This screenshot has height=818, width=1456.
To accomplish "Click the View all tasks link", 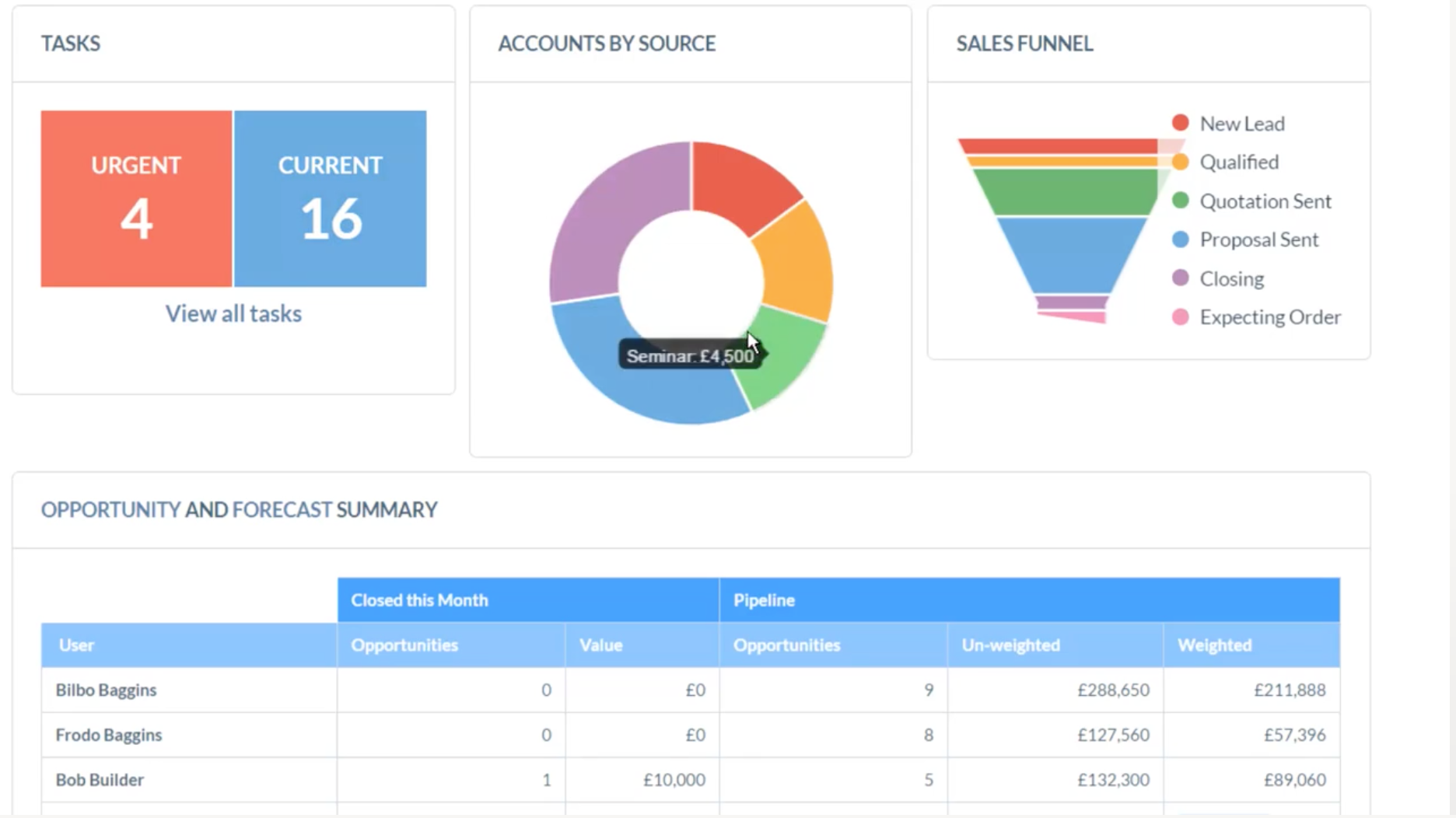I will click(233, 313).
